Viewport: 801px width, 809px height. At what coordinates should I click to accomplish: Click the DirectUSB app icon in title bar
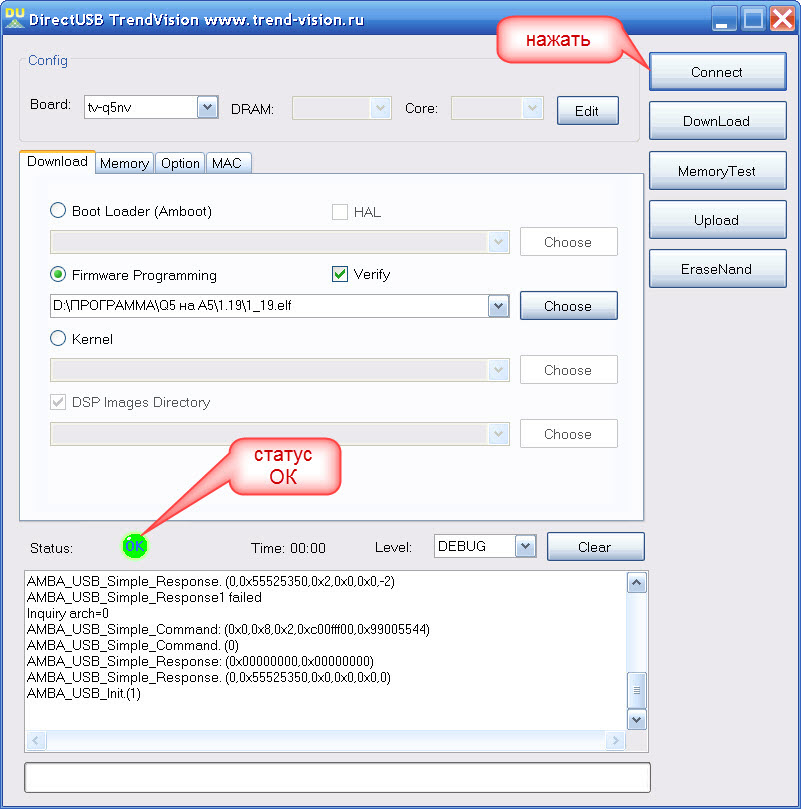pos(14,17)
